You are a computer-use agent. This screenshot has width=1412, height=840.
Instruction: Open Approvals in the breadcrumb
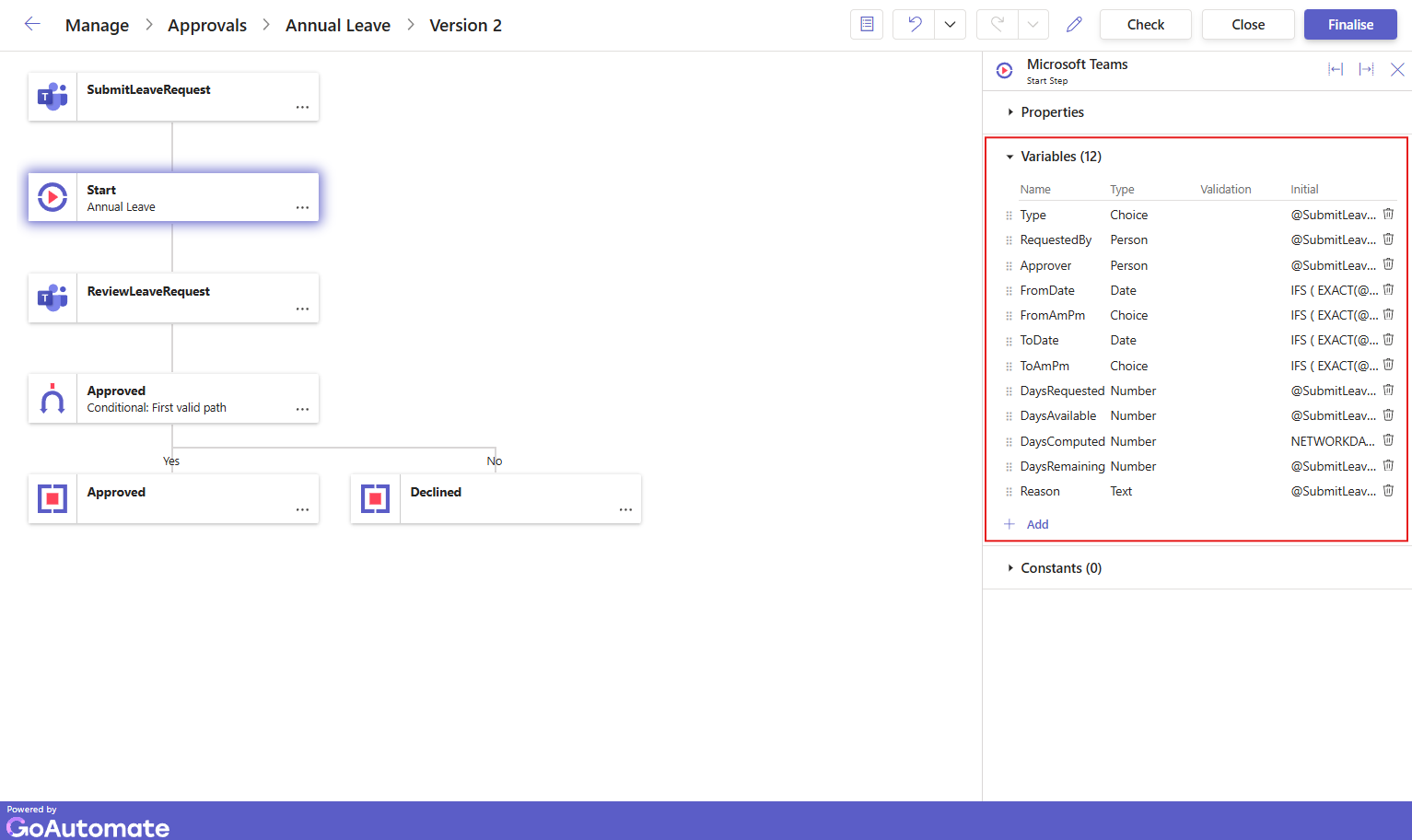point(207,26)
